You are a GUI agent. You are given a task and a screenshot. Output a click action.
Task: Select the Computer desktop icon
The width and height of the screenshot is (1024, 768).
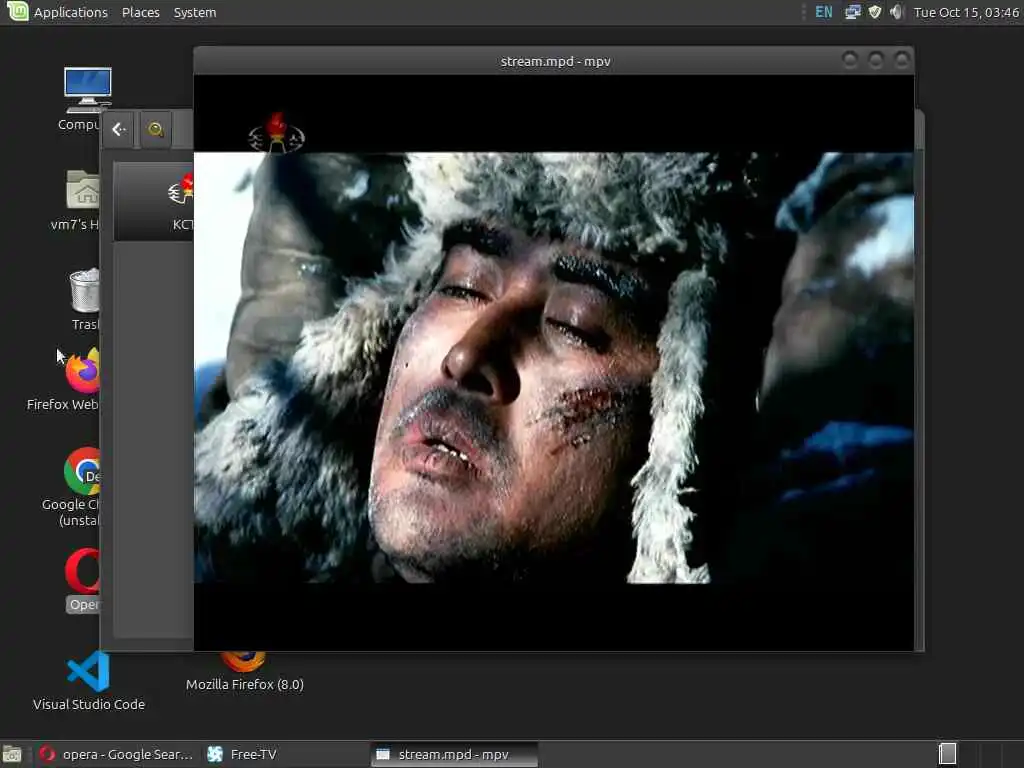click(82, 98)
